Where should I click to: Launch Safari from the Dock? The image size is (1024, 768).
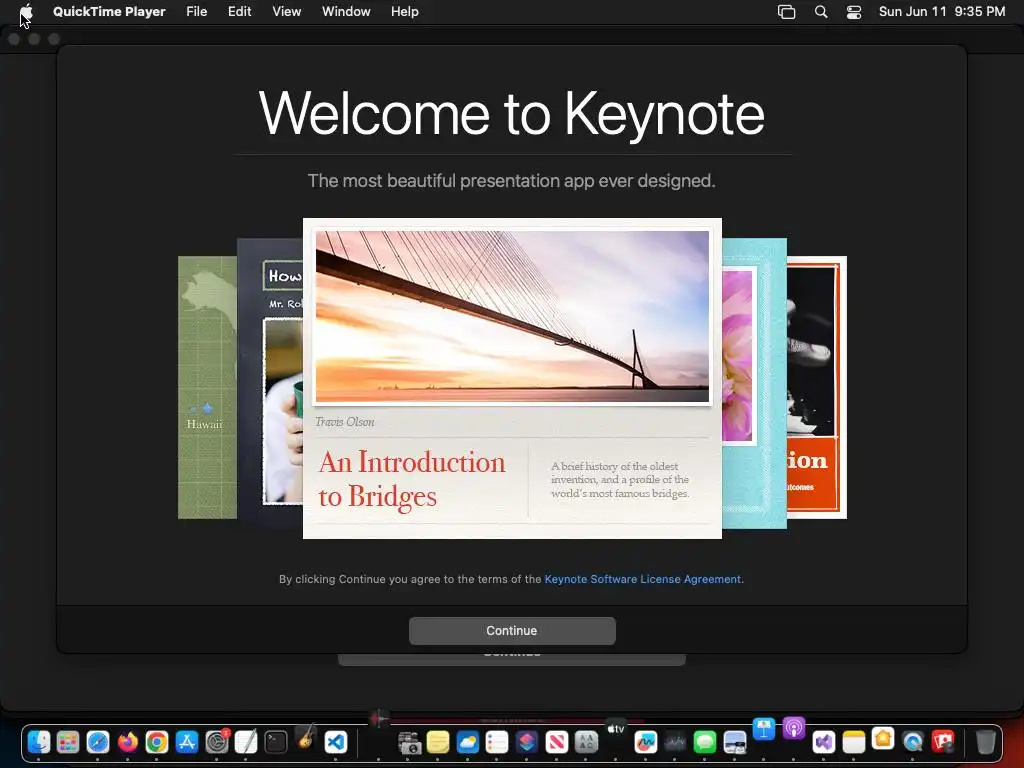[x=98, y=742]
